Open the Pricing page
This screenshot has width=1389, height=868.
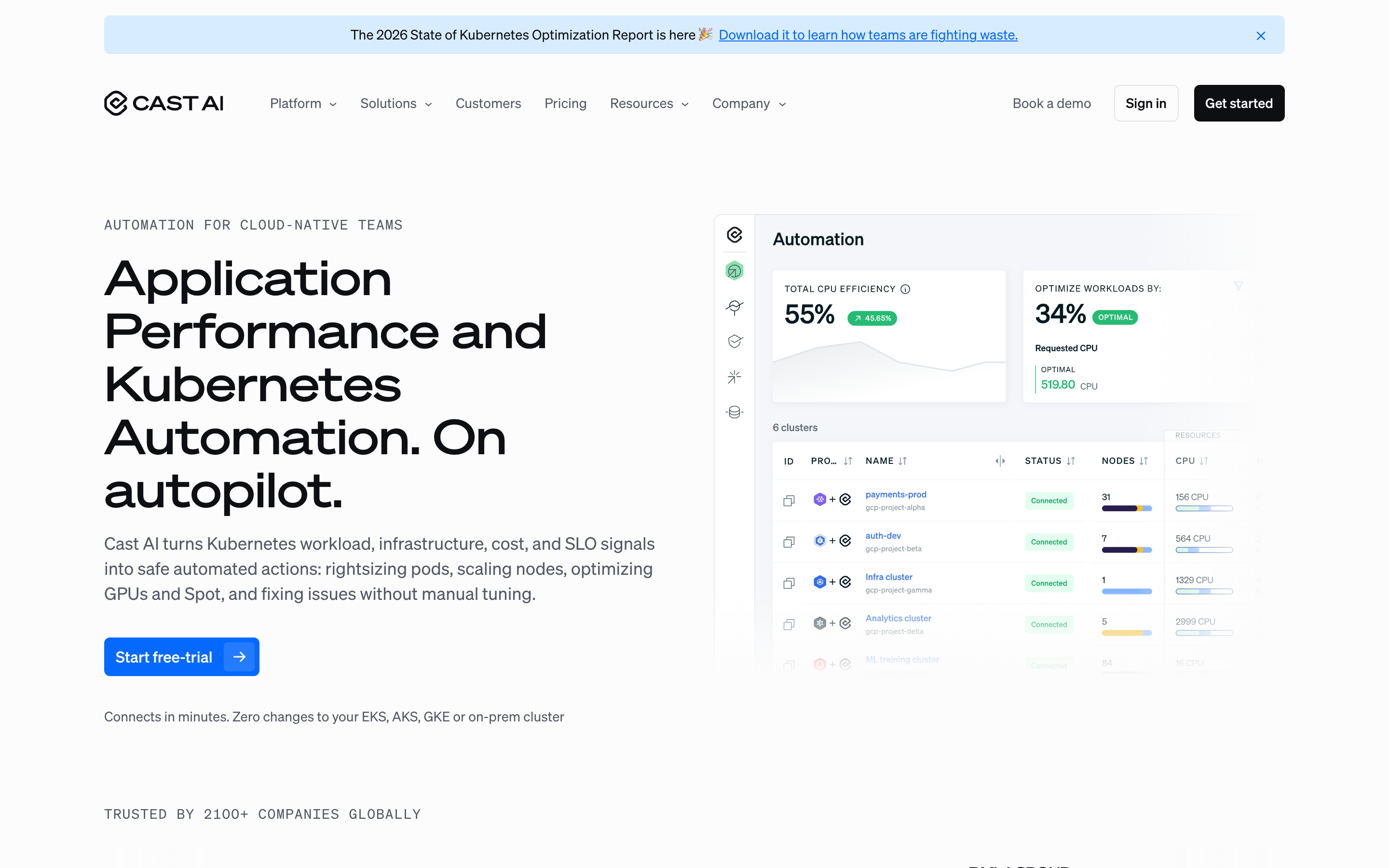[x=565, y=103]
